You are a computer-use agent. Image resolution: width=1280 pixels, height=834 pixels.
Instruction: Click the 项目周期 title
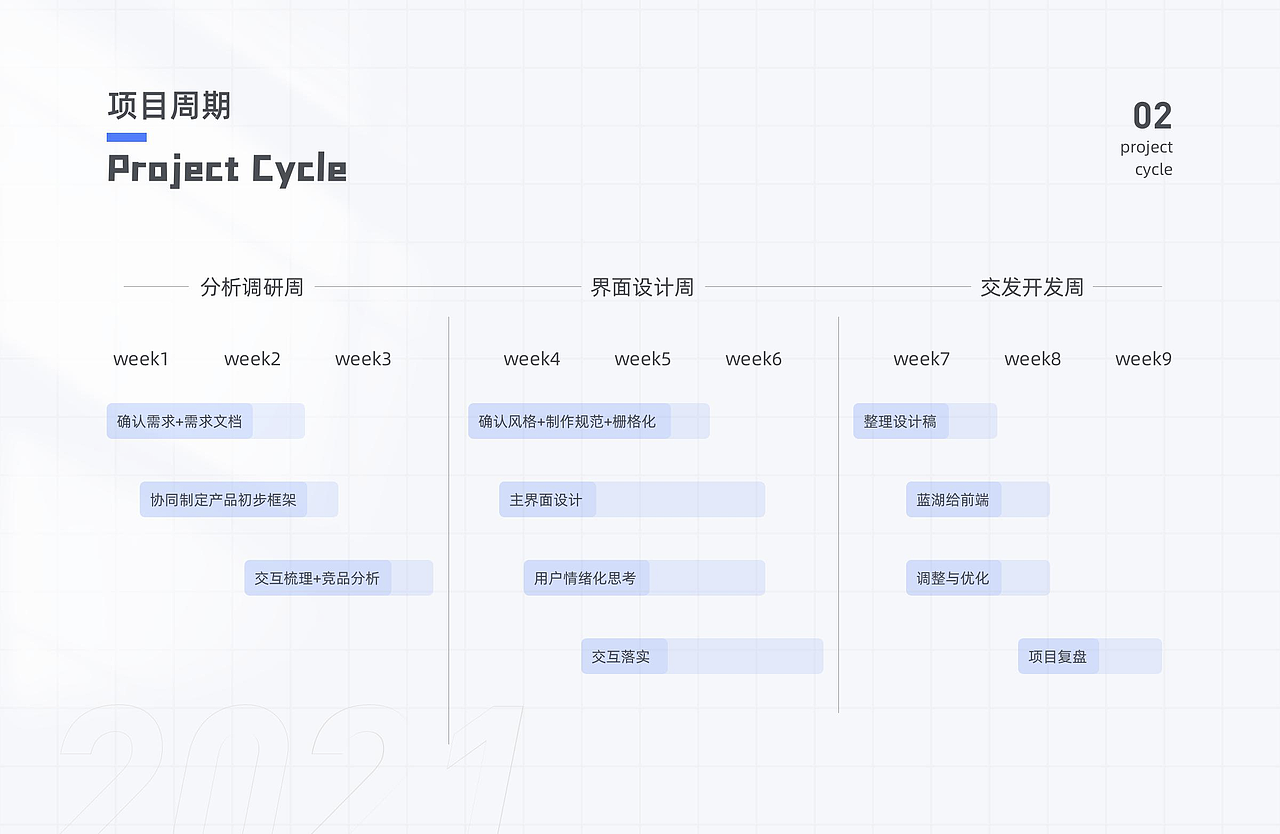(169, 106)
